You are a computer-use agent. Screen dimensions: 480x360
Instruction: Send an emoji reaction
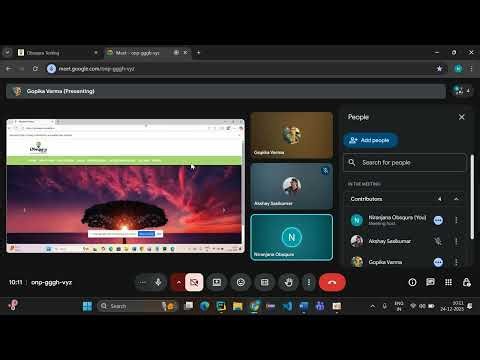click(x=241, y=282)
